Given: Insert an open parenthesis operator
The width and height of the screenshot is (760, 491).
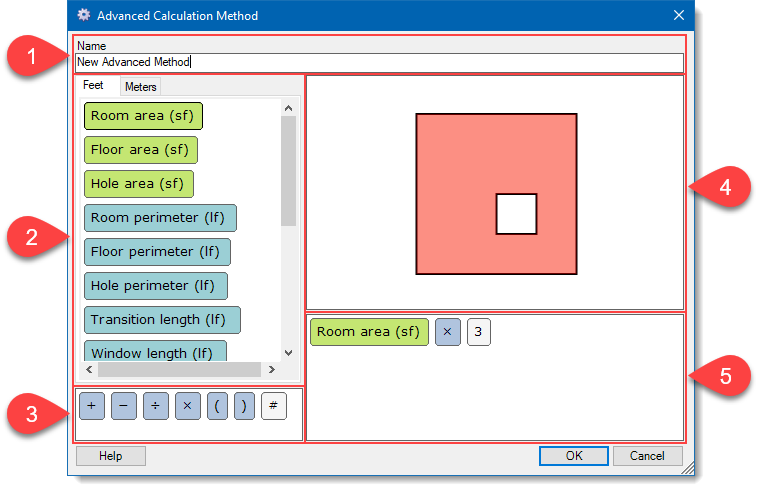Looking at the screenshot, I should pos(217,406).
